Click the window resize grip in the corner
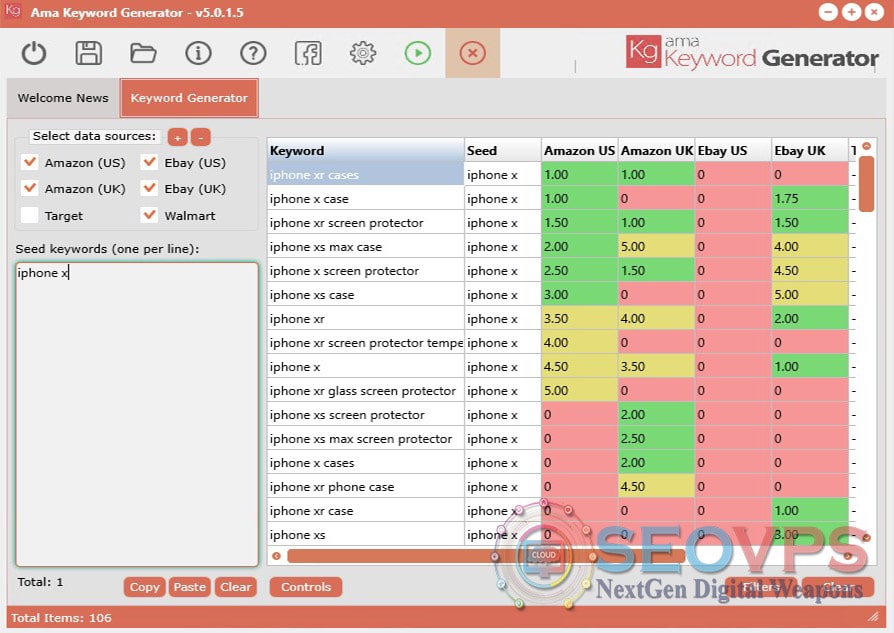 tap(873, 616)
